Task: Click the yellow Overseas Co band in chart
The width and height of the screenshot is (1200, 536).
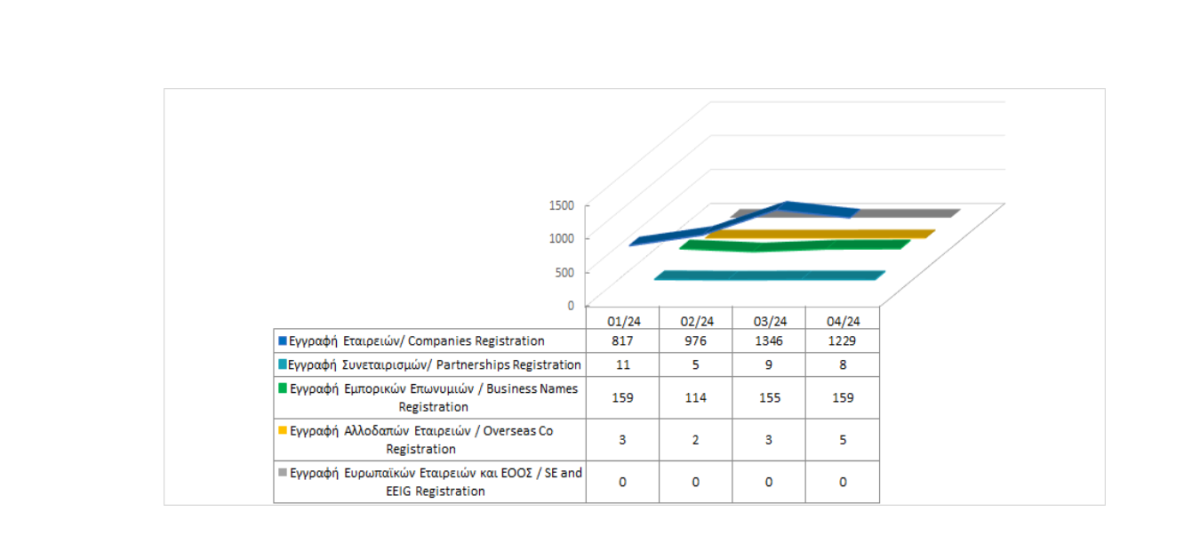Action: pyautogui.click(x=820, y=234)
